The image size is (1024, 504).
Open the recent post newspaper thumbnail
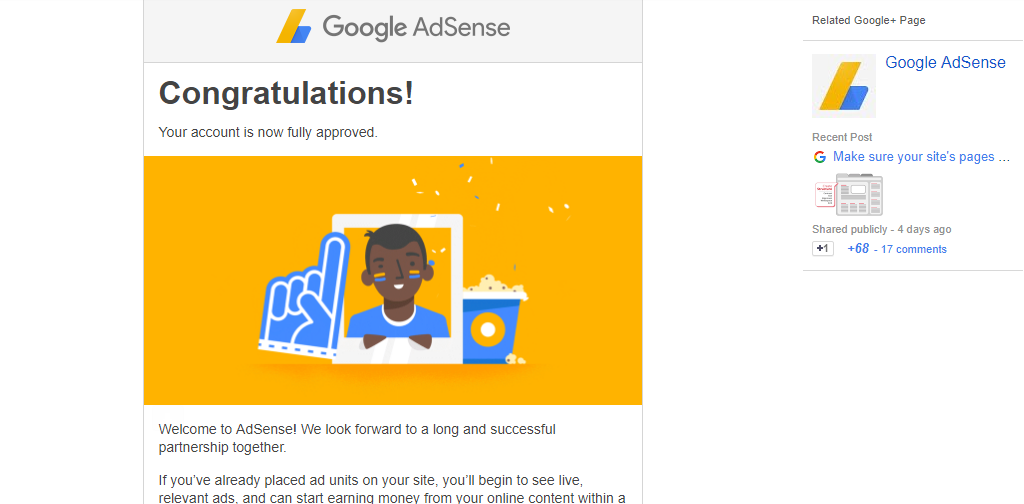click(858, 194)
